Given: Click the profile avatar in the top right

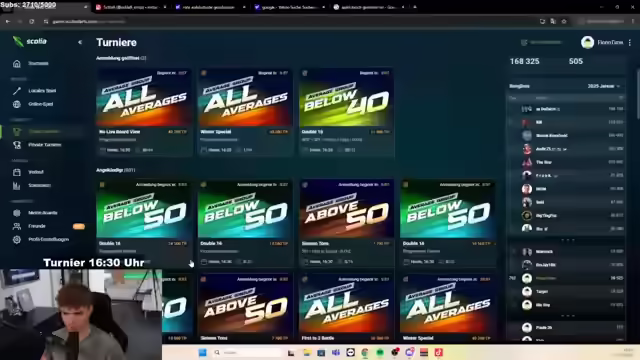Looking at the screenshot, I should tap(587, 42).
